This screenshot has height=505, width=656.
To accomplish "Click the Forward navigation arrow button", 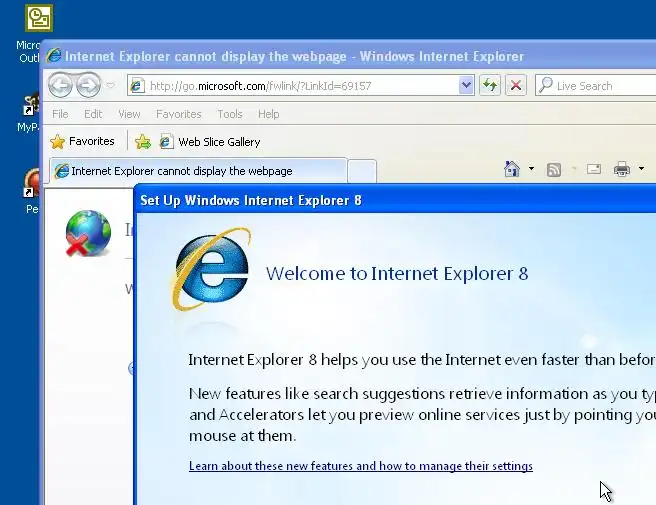I will [88, 85].
